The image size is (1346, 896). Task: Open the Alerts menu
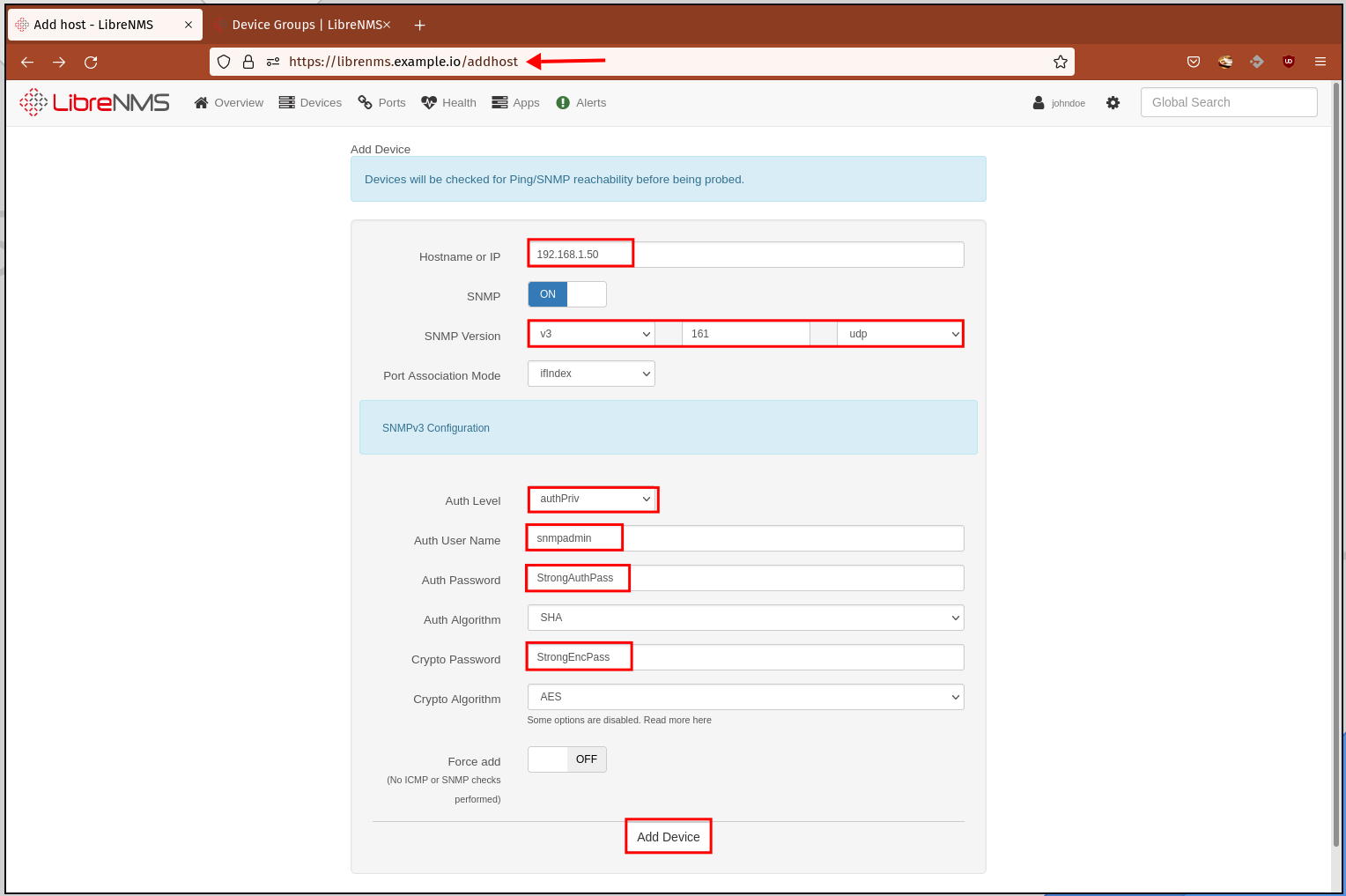(x=581, y=103)
